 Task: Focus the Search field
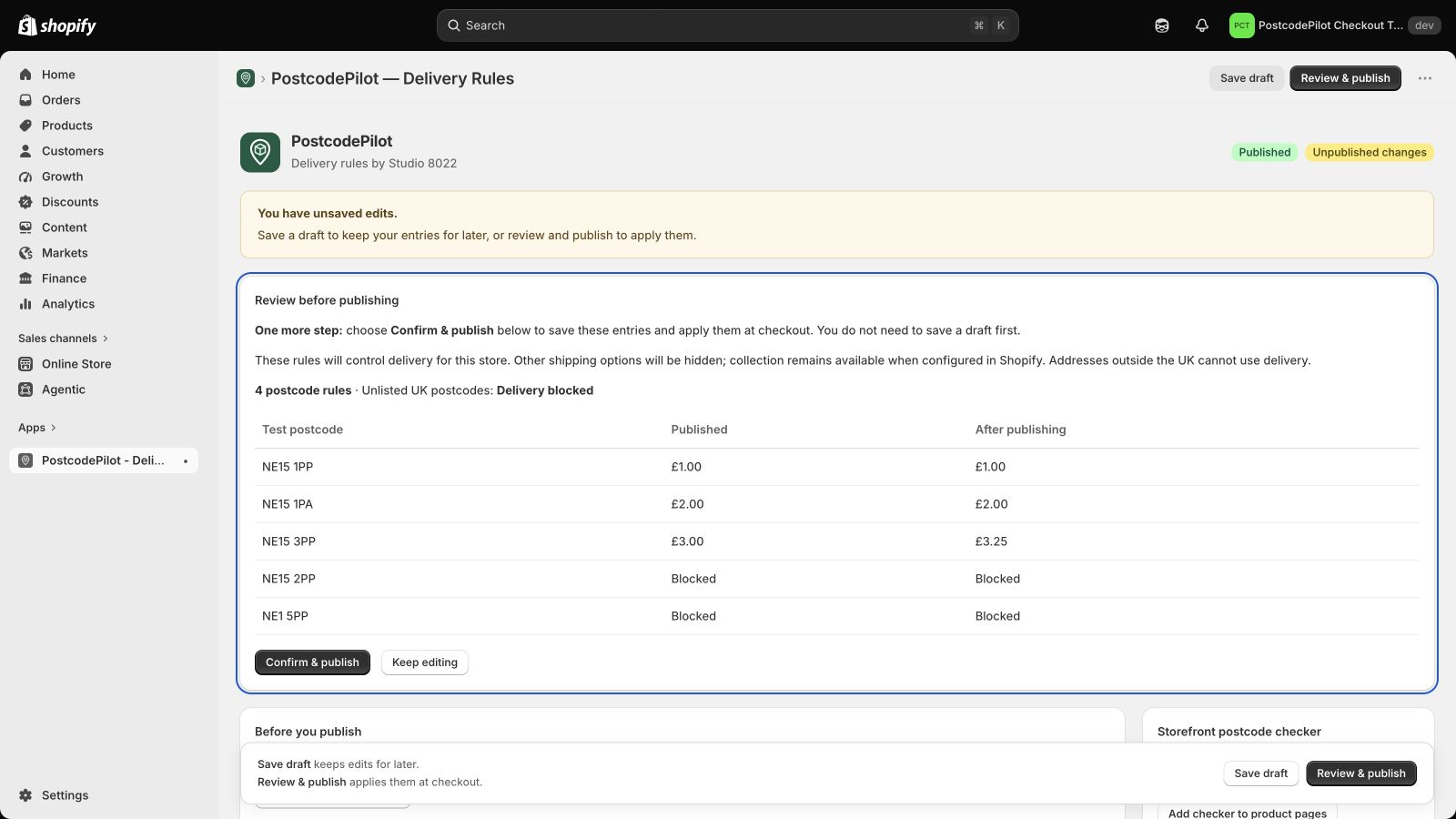point(728,25)
